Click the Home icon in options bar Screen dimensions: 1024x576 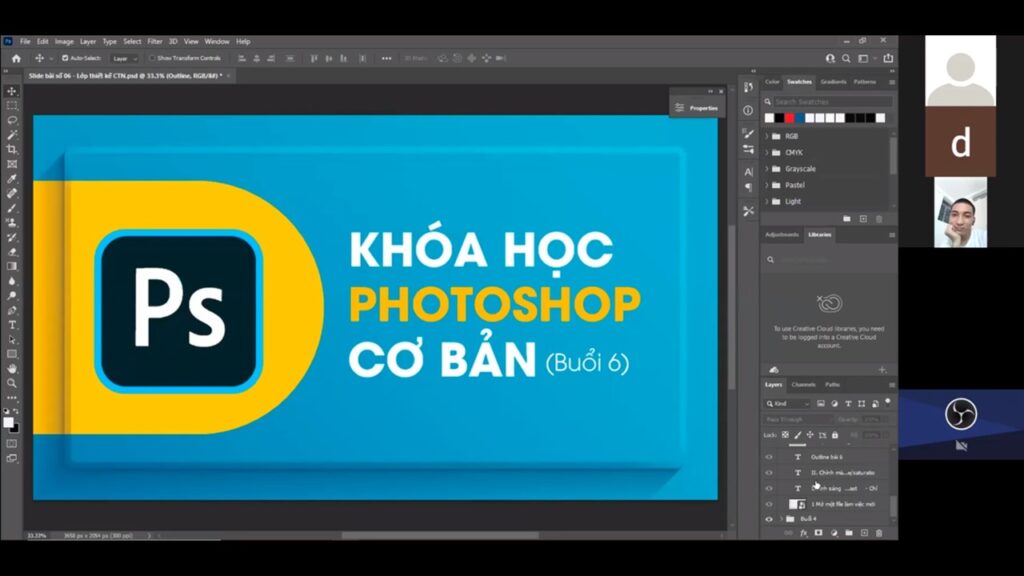(16, 58)
